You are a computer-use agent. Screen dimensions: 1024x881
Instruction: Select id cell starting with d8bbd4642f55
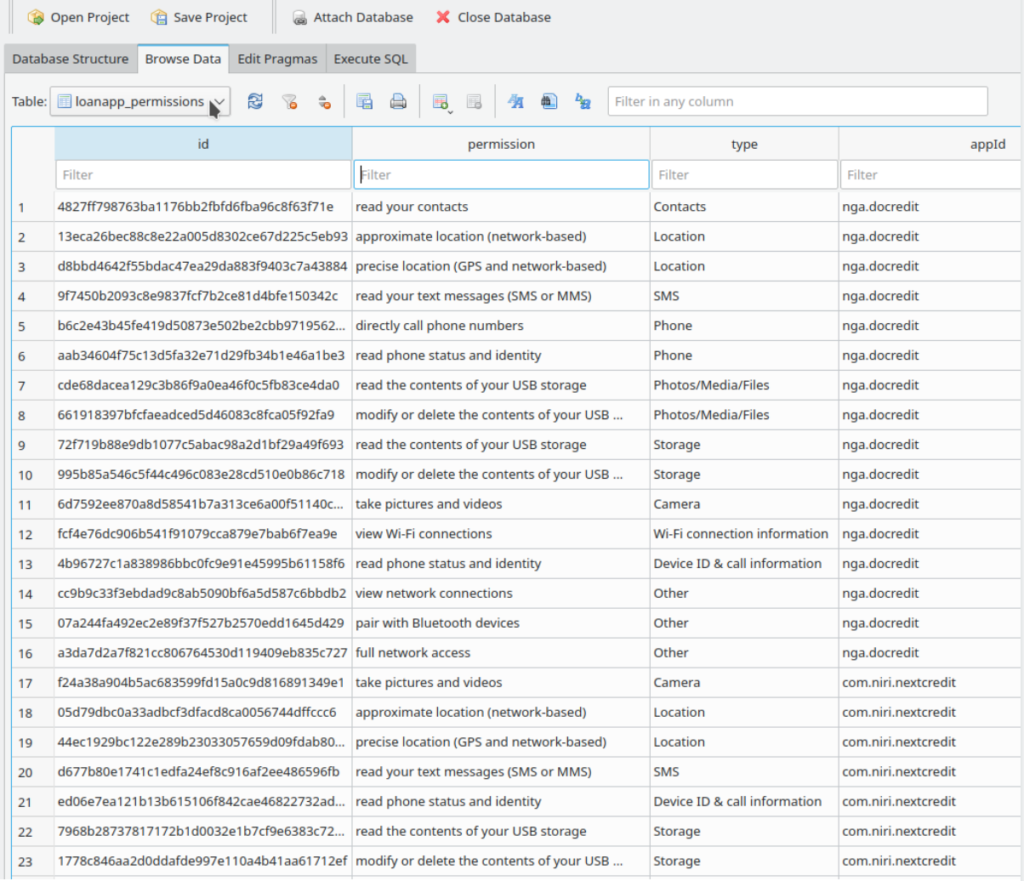(203, 266)
